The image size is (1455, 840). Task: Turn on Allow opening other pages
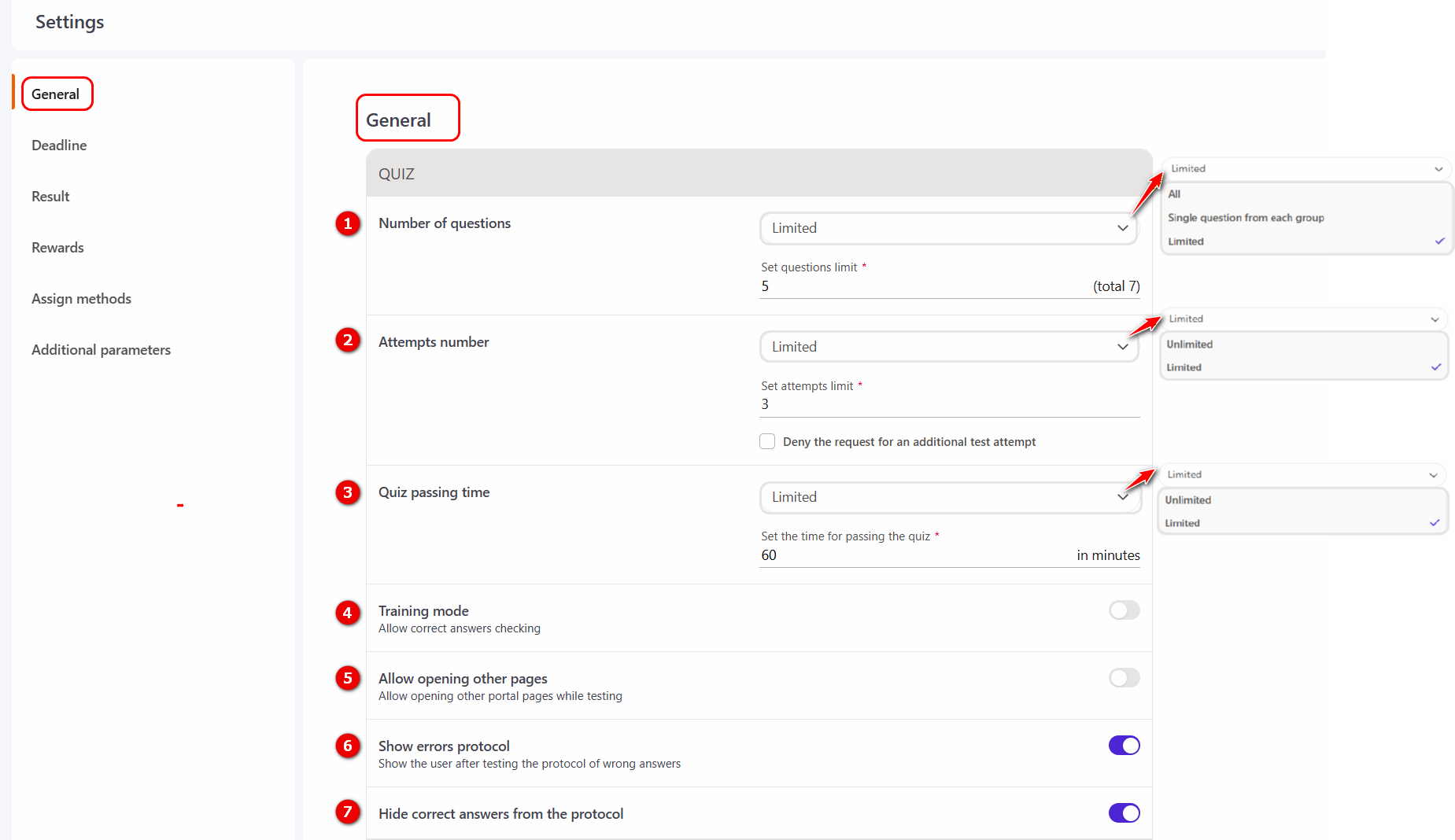(x=1124, y=678)
